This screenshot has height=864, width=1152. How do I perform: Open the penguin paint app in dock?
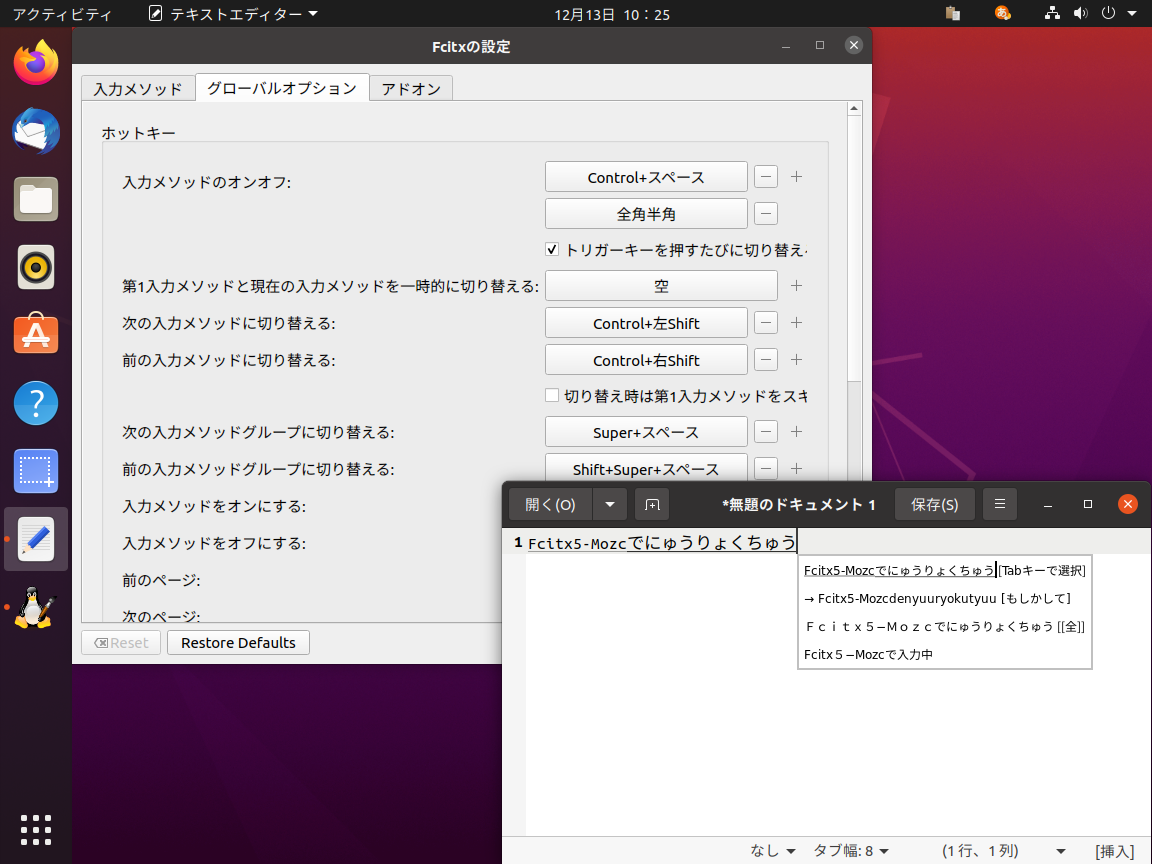(x=36, y=607)
